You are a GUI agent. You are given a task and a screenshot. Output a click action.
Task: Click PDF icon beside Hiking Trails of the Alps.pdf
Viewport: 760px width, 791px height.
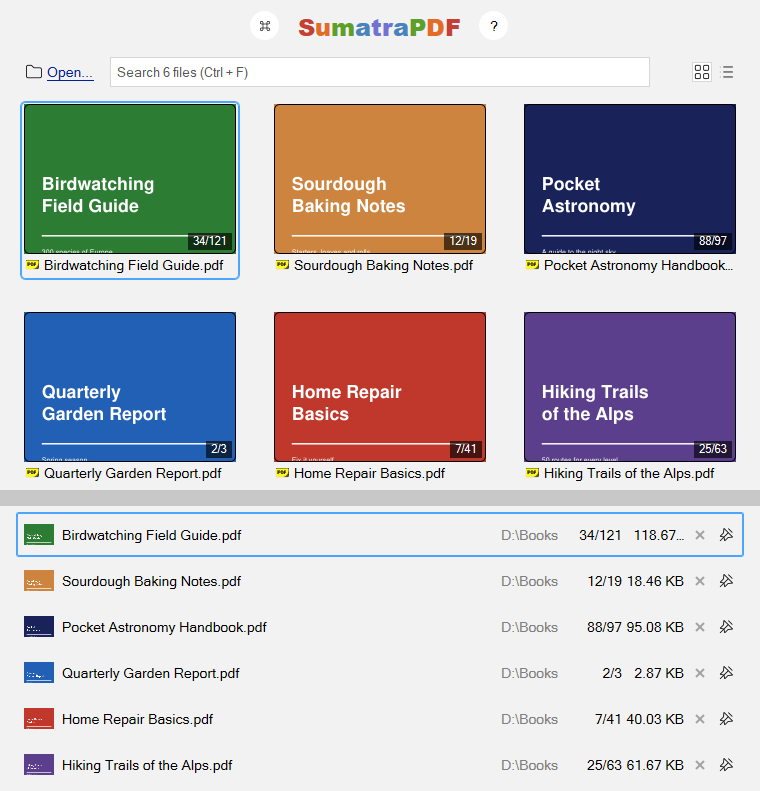pyautogui.click(x=533, y=473)
